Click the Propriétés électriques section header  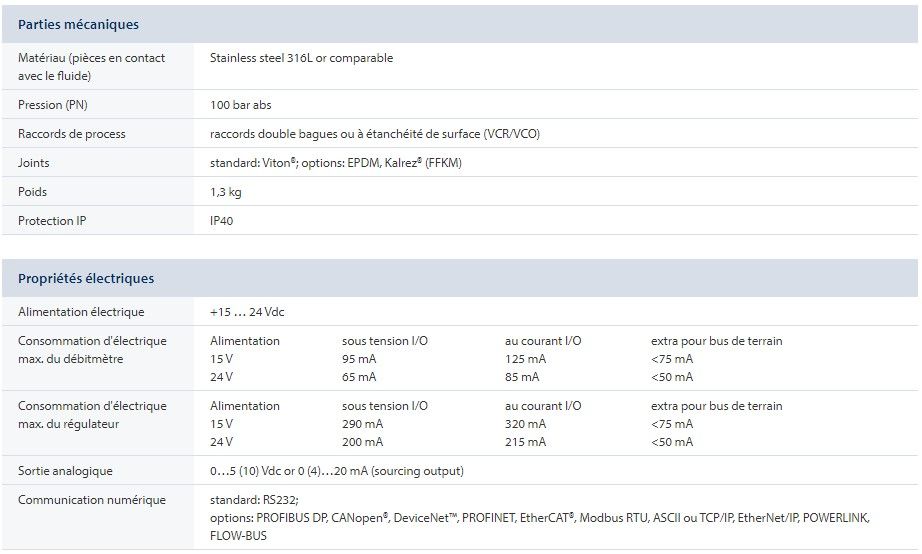(x=86, y=278)
